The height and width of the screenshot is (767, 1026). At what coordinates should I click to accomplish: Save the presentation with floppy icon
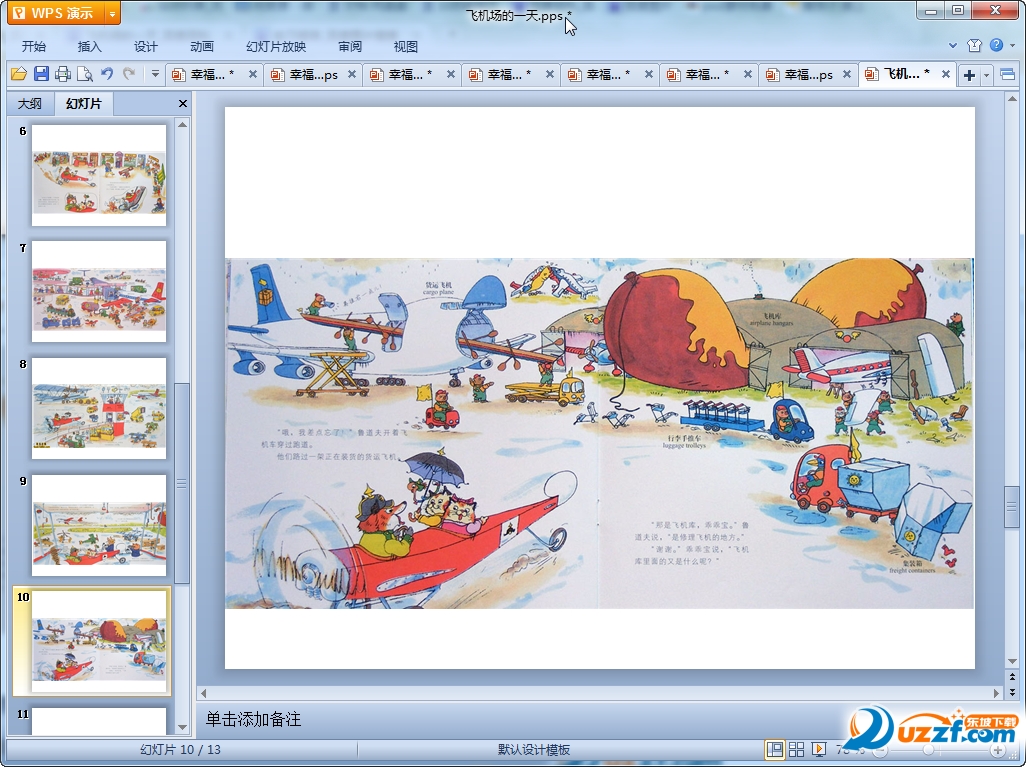coord(41,74)
